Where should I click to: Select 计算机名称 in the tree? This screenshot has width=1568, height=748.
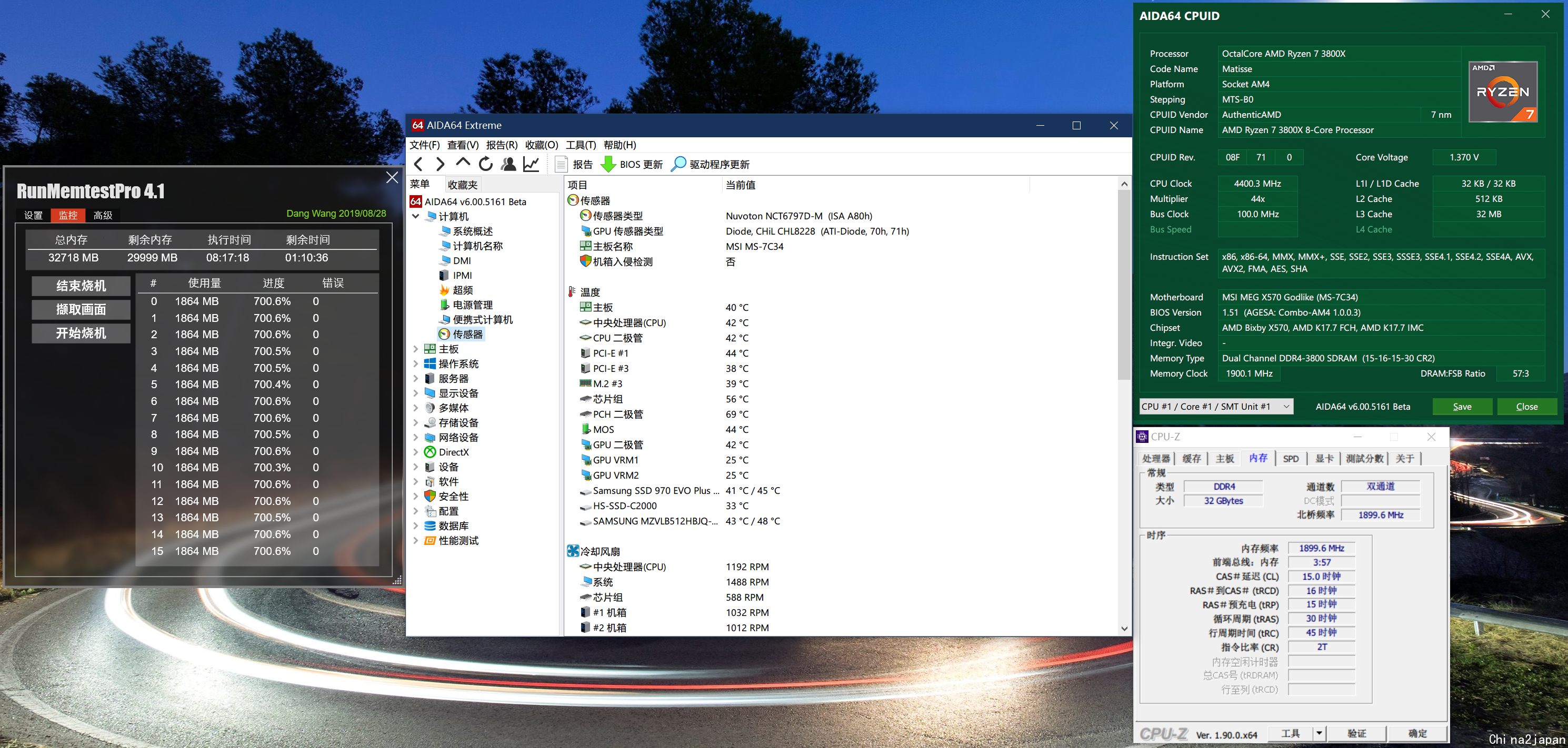click(471, 246)
